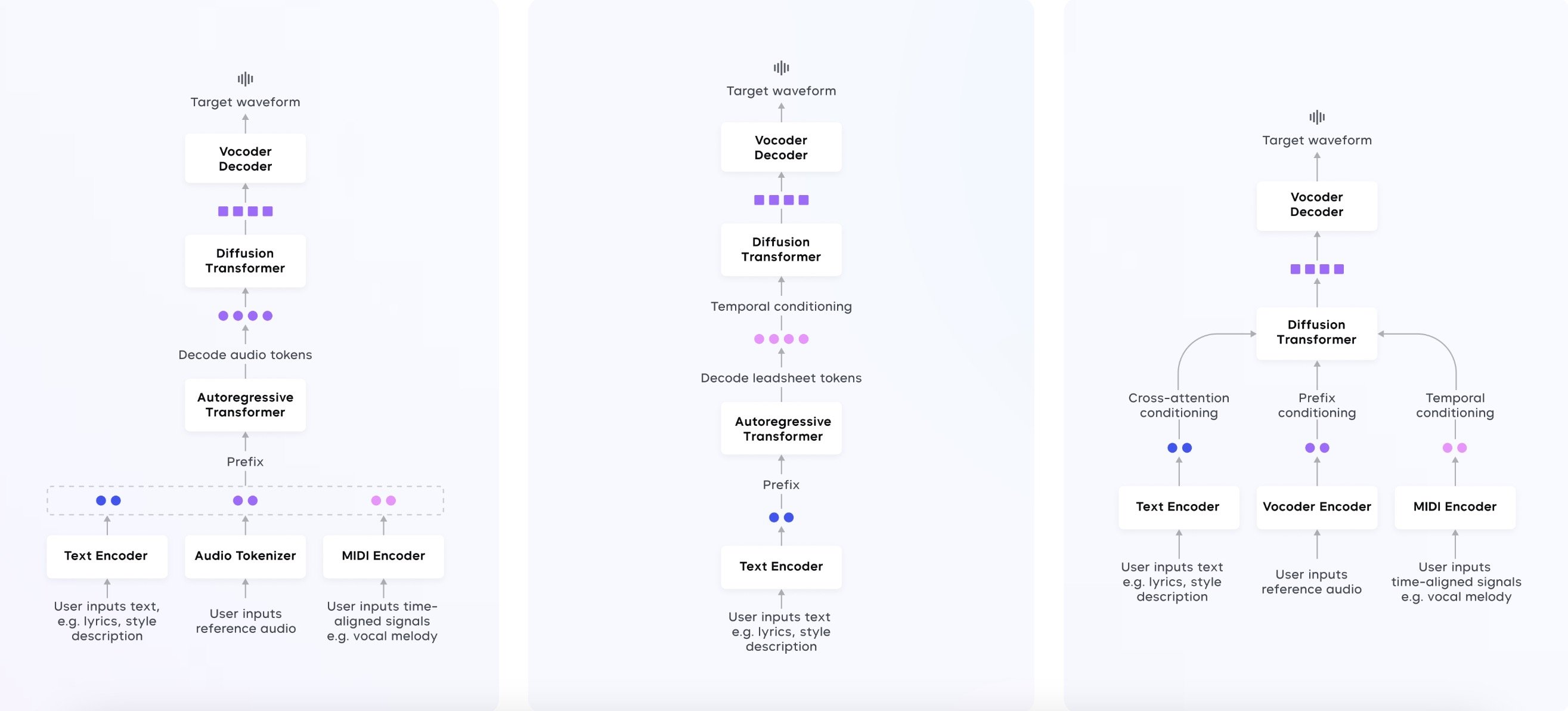
Task: Select the right diagram's MIDI Encoder block
Action: point(1455,506)
